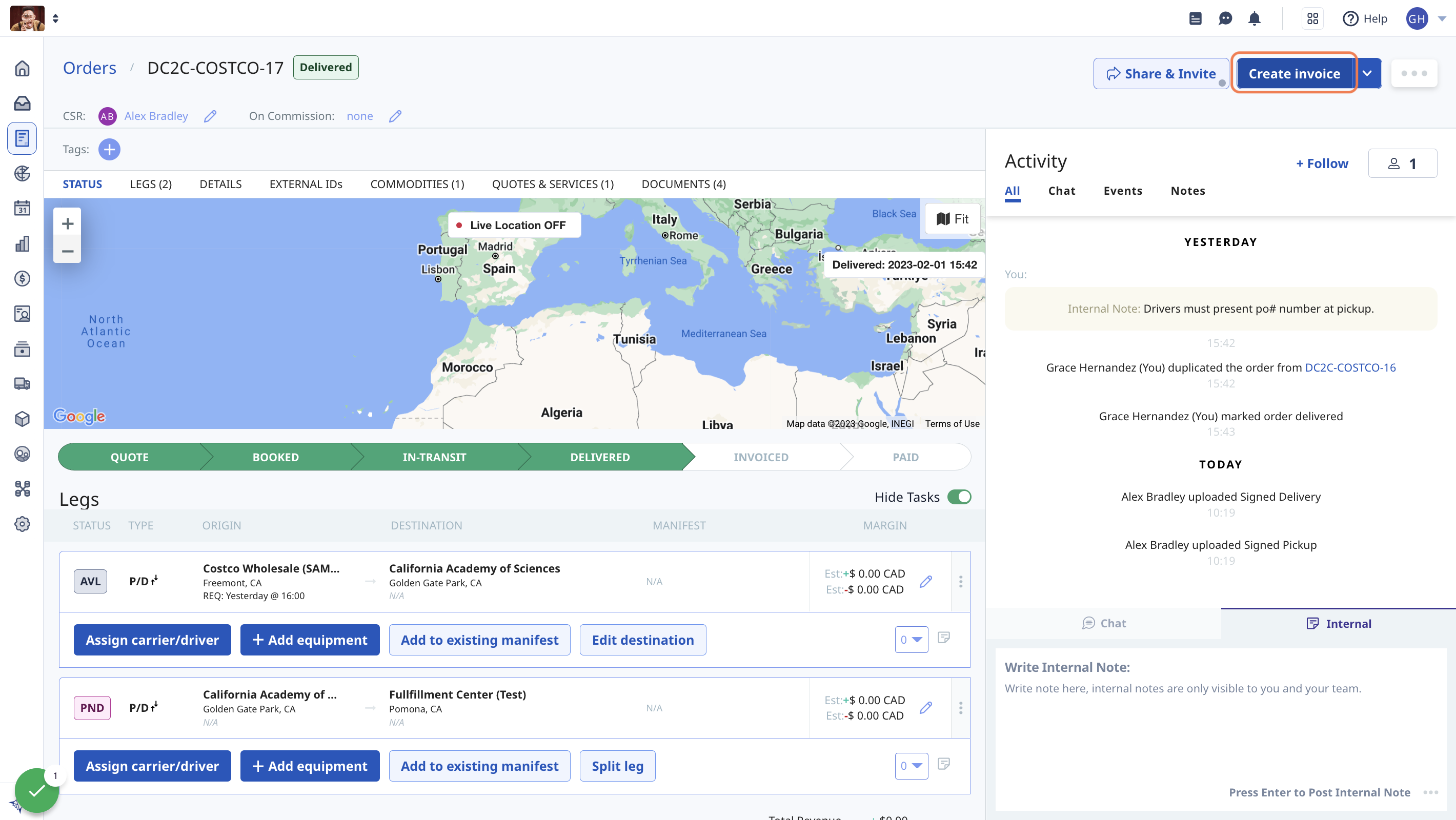Open the apps grid icon
This screenshot has height=820, width=1456.
click(x=1312, y=18)
